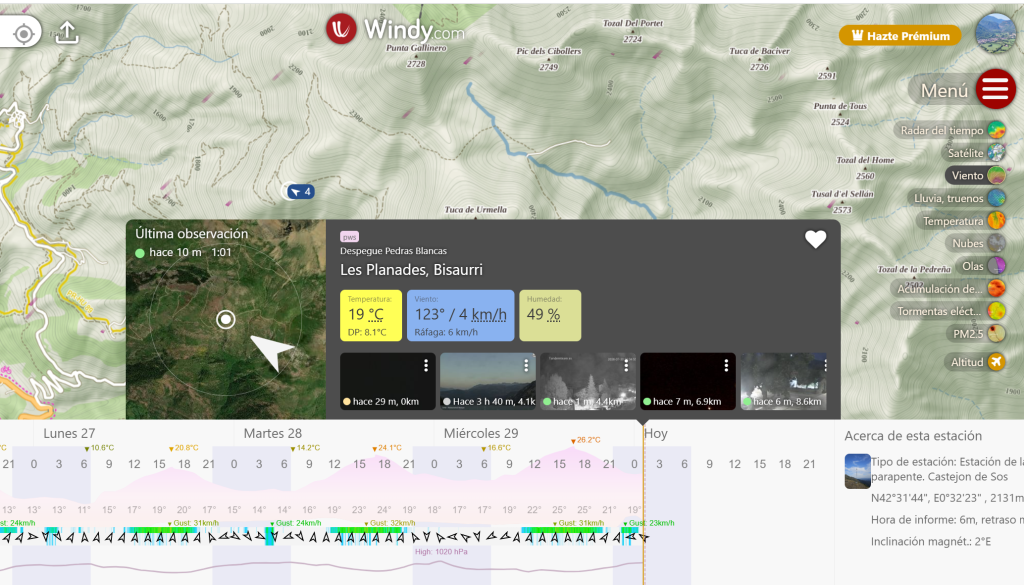Click the PM2.5 round icon
The height and width of the screenshot is (585, 1024).
click(x=997, y=334)
